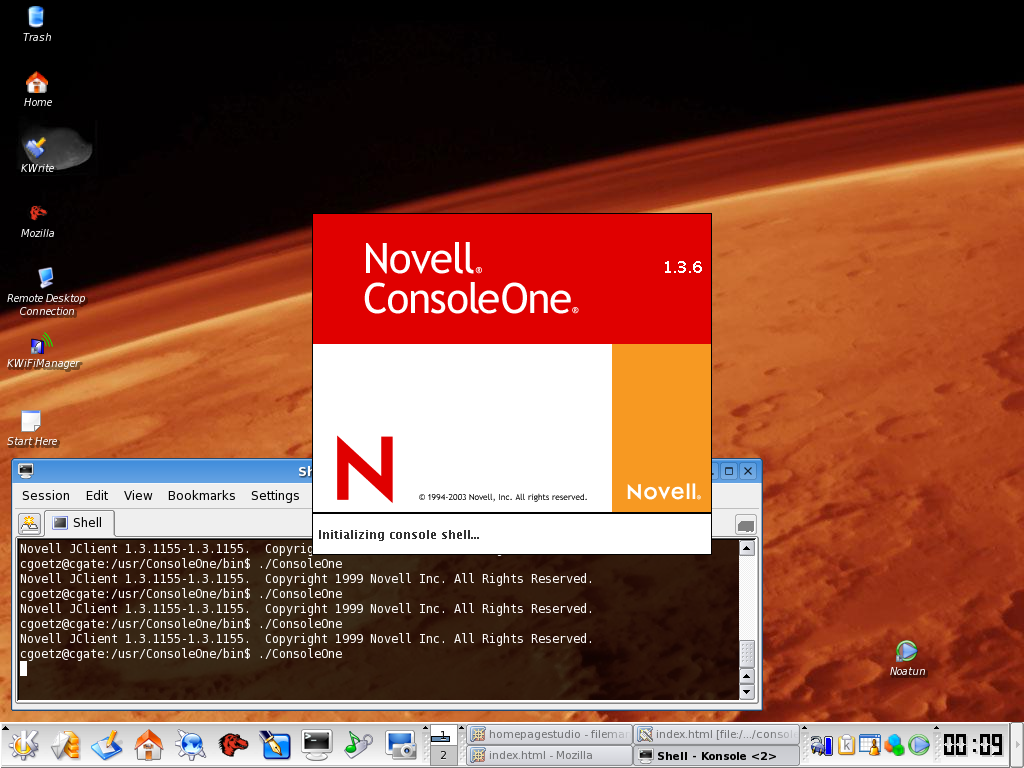This screenshot has height=768, width=1024.
Task: Launch Mozilla red dinosaur icon in the panel
Action: tap(233, 745)
